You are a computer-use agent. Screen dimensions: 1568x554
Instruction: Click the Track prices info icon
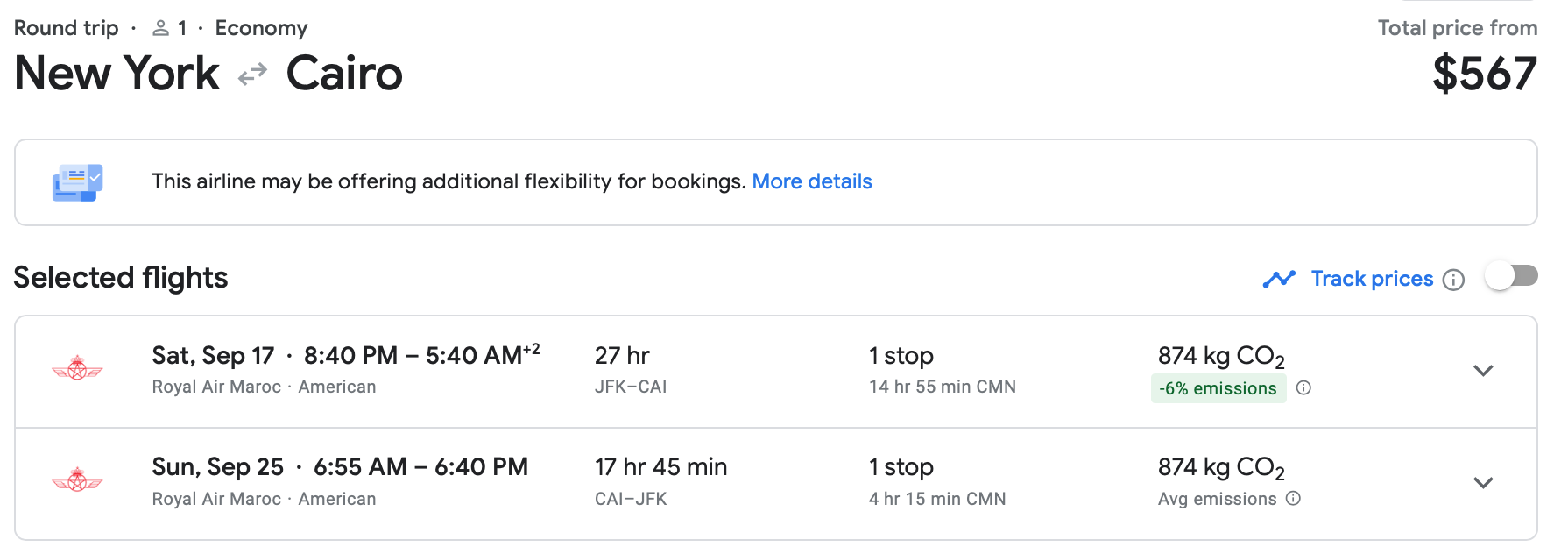[x=1453, y=280]
